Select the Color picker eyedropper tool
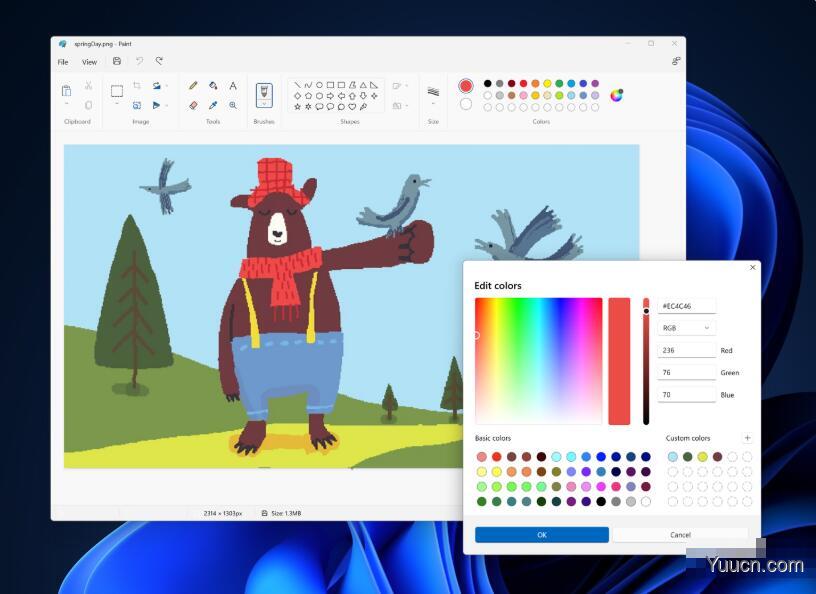Image resolution: width=816 pixels, height=594 pixels. 213,105
